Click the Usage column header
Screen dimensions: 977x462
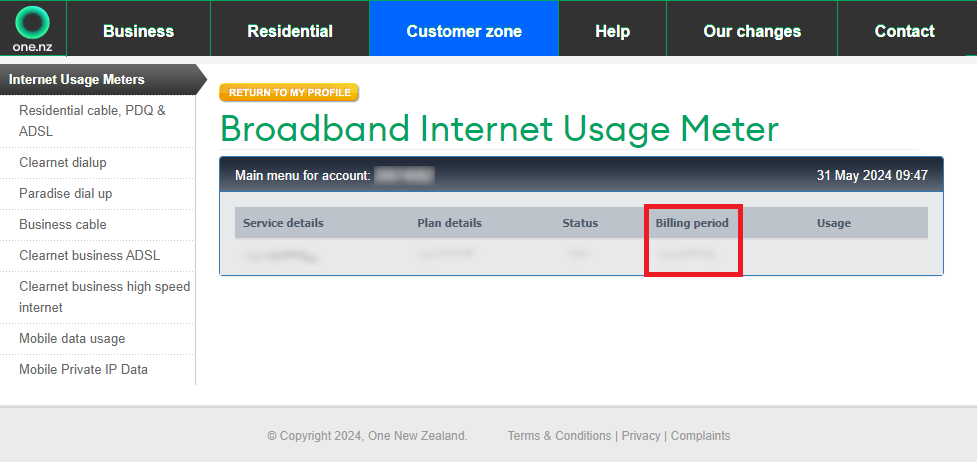[x=834, y=223]
